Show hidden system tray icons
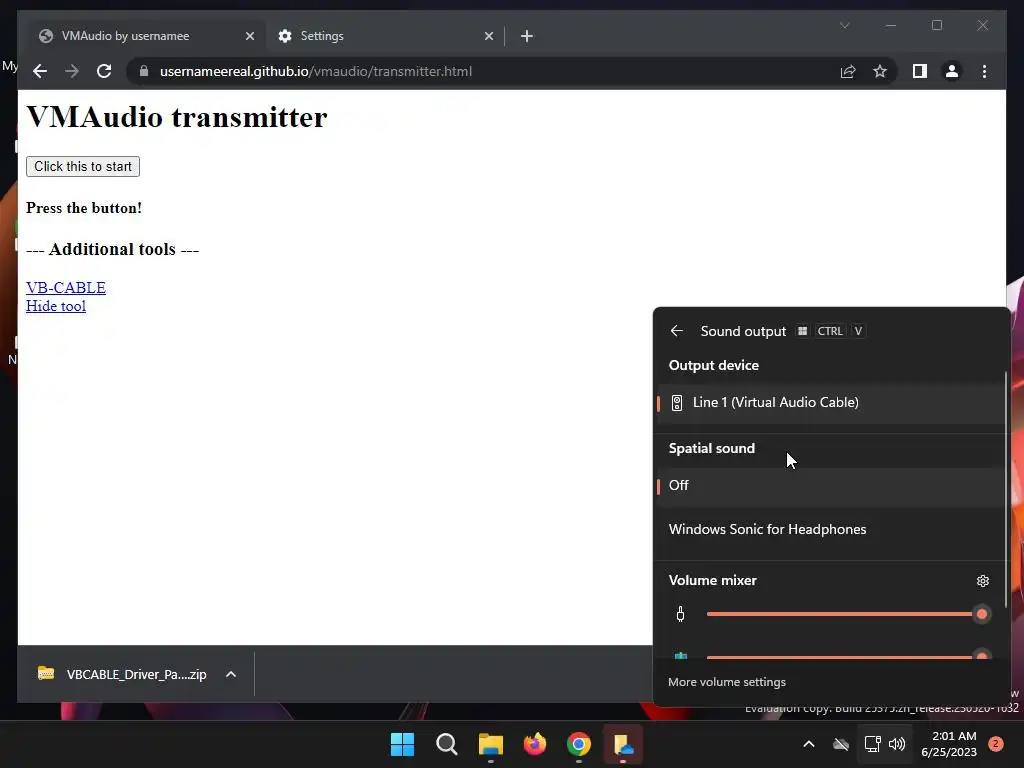This screenshot has width=1024, height=768. (x=808, y=744)
